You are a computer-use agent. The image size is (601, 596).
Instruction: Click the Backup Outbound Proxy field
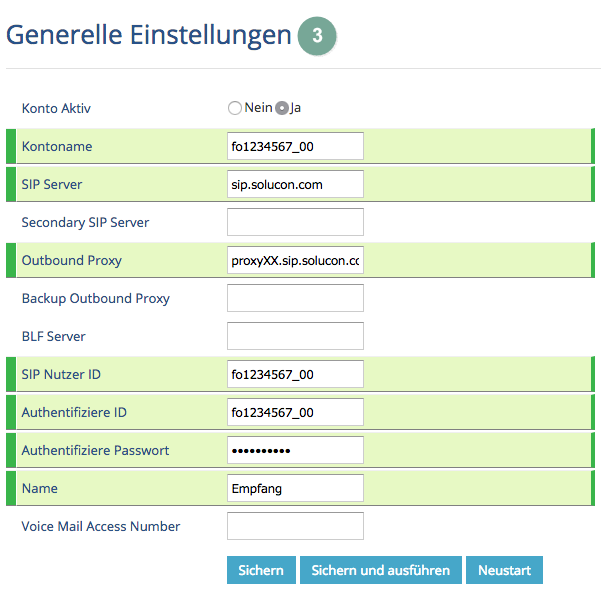pos(295,298)
